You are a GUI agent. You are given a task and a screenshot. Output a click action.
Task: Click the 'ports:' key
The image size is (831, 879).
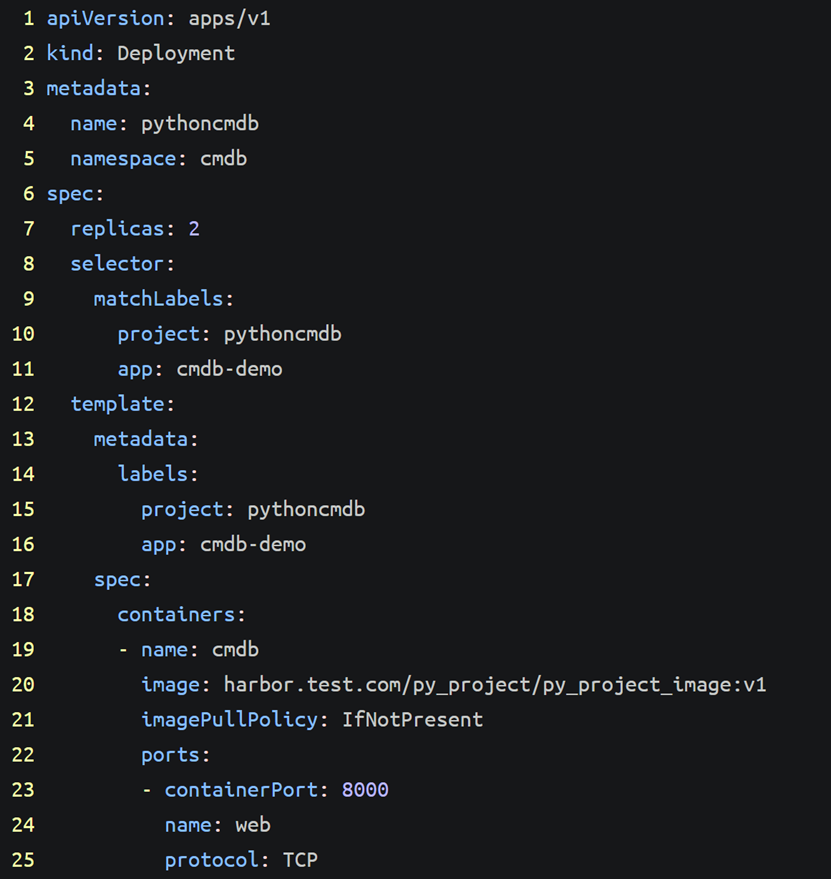pos(176,756)
